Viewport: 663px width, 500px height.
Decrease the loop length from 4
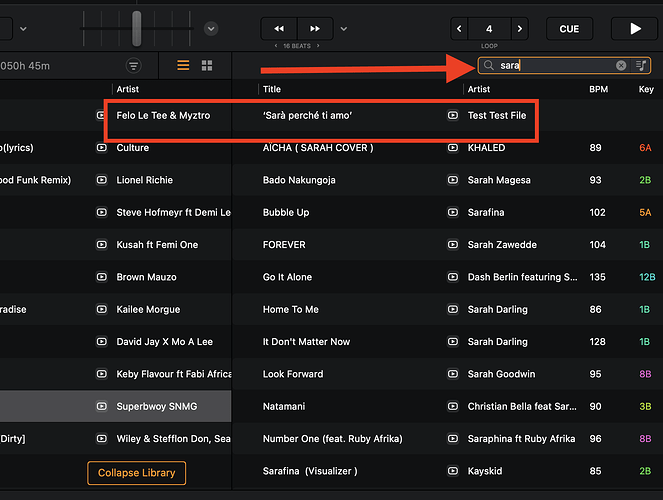tap(459, 29)
